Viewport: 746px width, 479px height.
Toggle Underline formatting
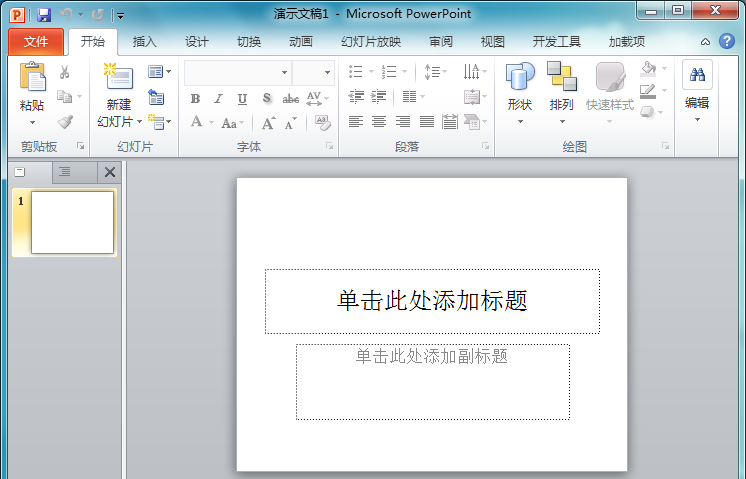pyautogui.click(x=243, y=99)
